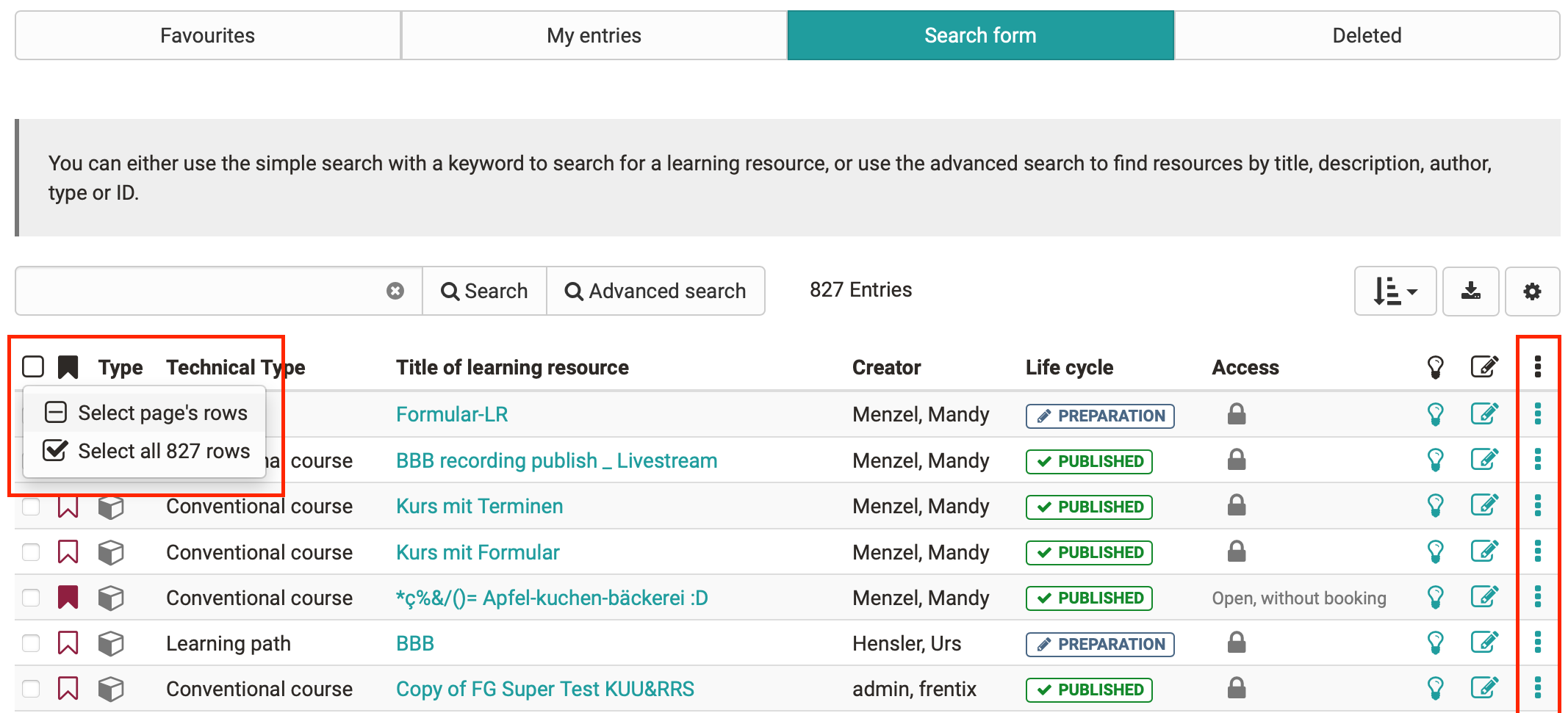Click into the search keyword input field

click(198, 292)
